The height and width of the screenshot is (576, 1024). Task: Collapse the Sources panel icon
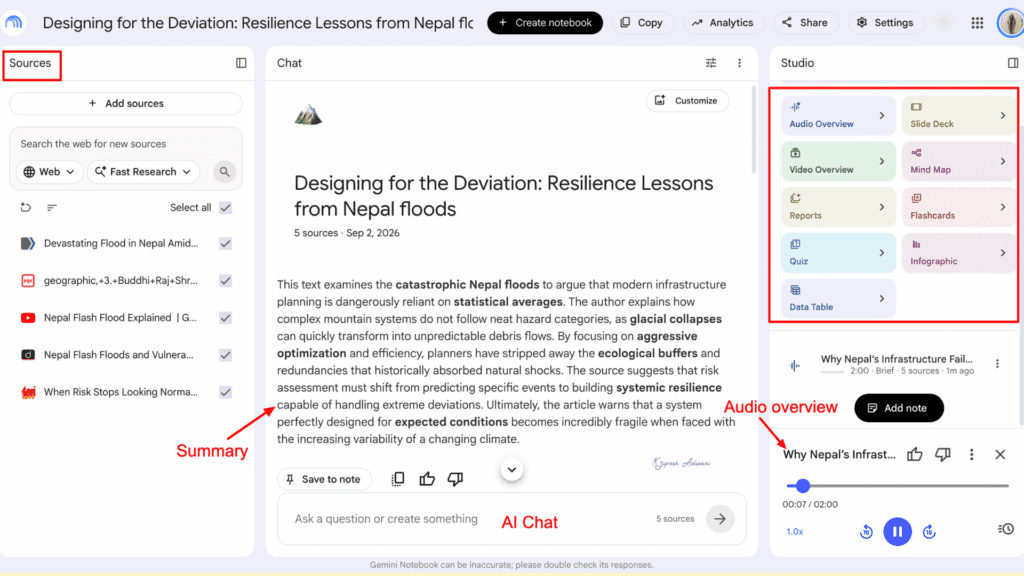pos(241,63)
